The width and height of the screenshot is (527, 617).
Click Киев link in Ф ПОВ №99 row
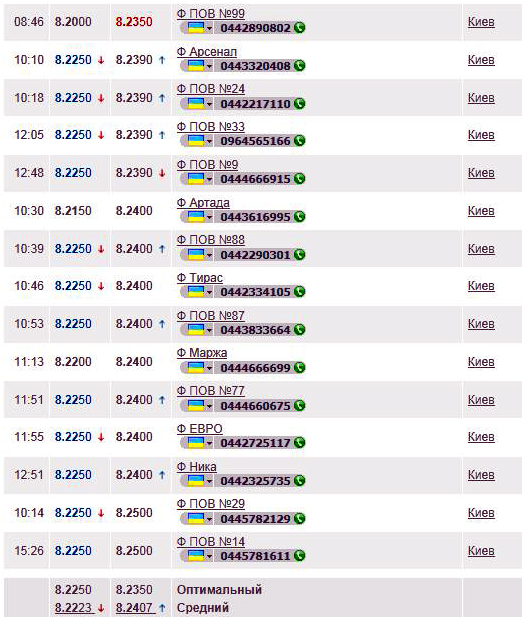[481, 22]
